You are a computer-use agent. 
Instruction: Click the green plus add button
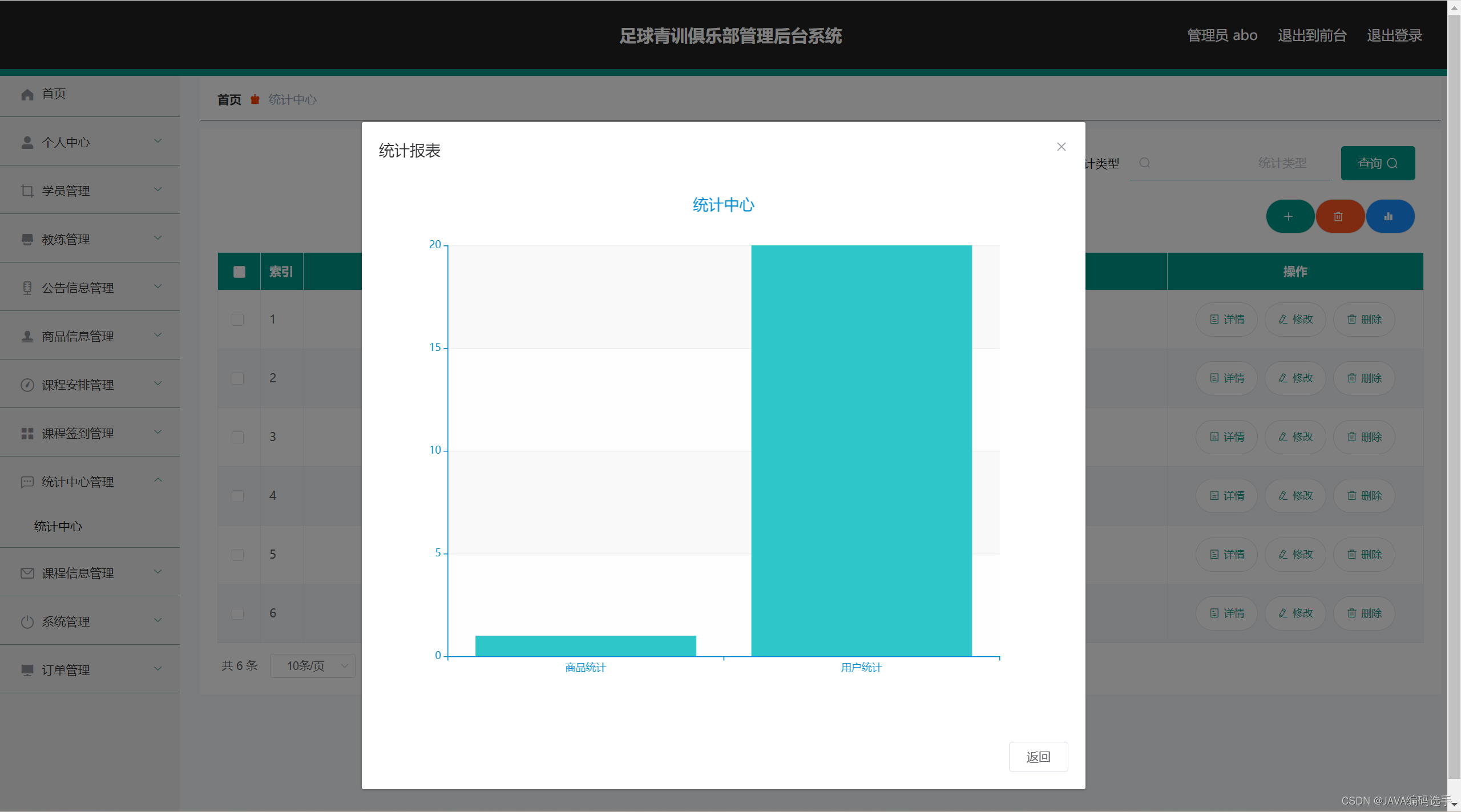pyautogui.click(x=1289, y=216)
